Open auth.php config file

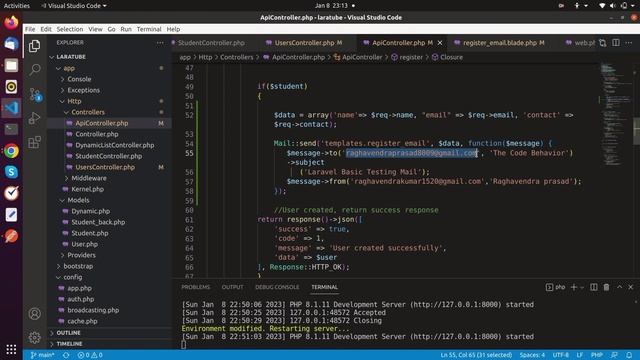80,299
